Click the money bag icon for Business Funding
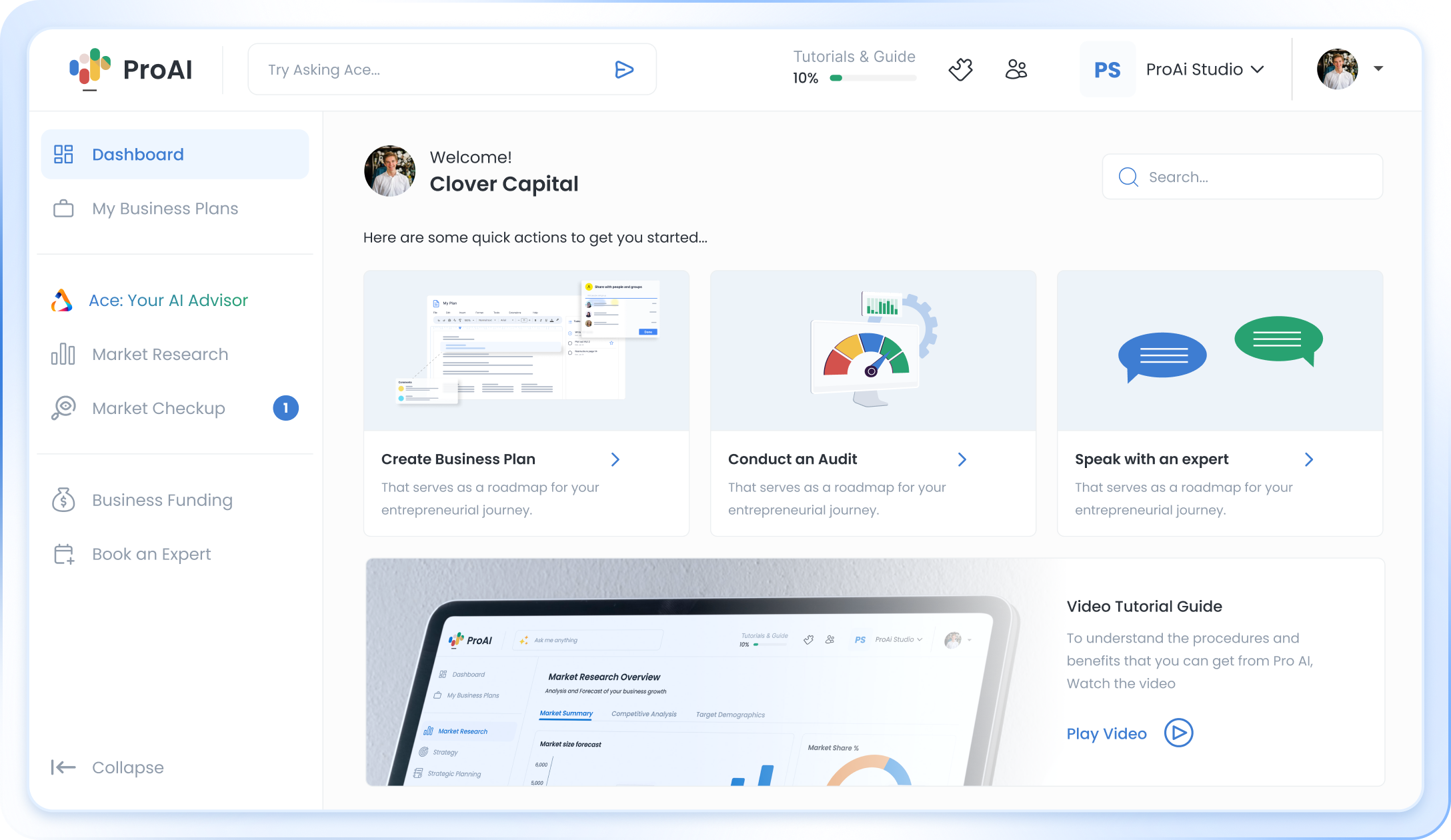Screen dimensions: 1451x840 point(63,499)
